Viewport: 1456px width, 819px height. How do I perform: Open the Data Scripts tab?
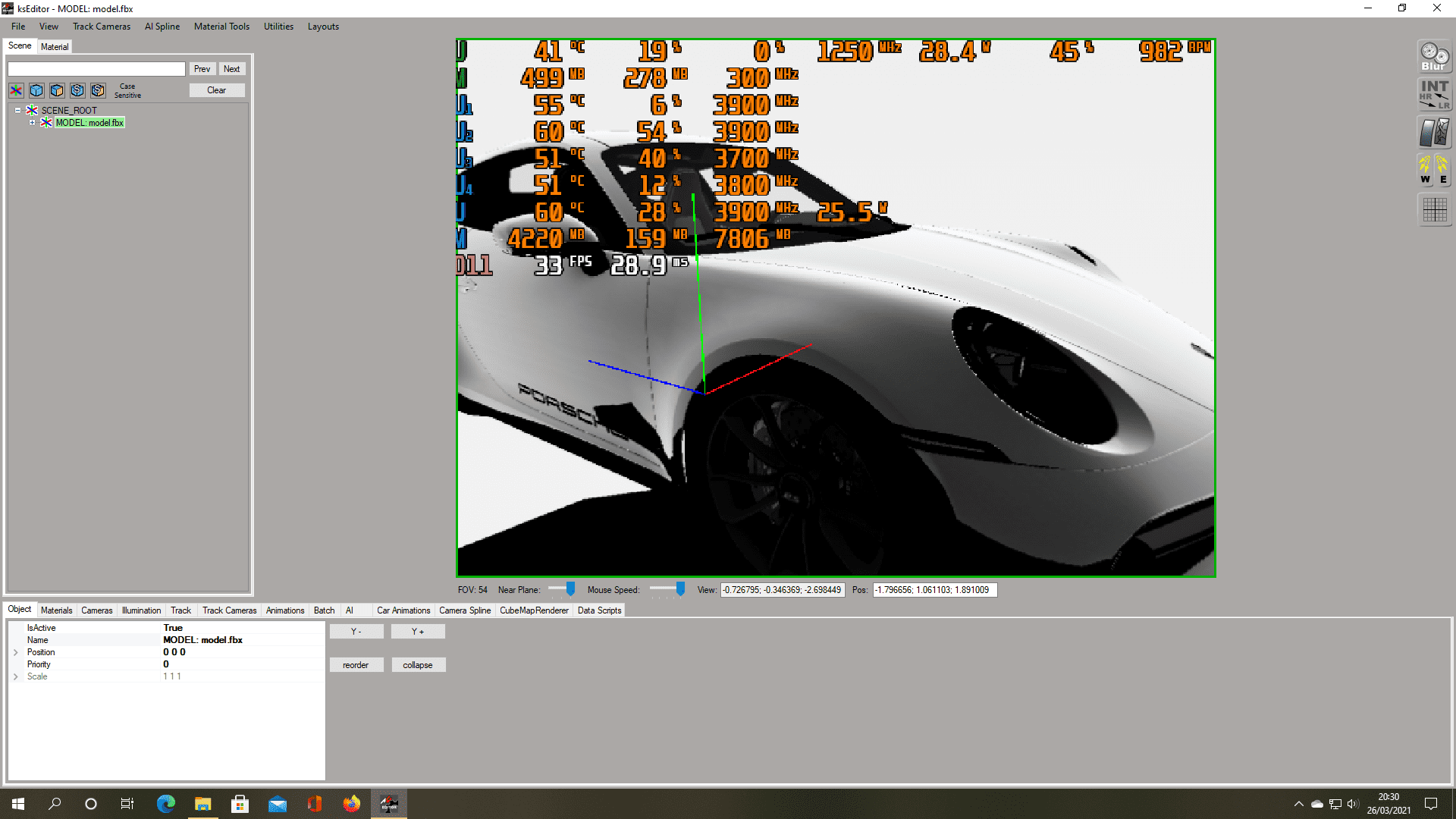click(x=599, y=610)
